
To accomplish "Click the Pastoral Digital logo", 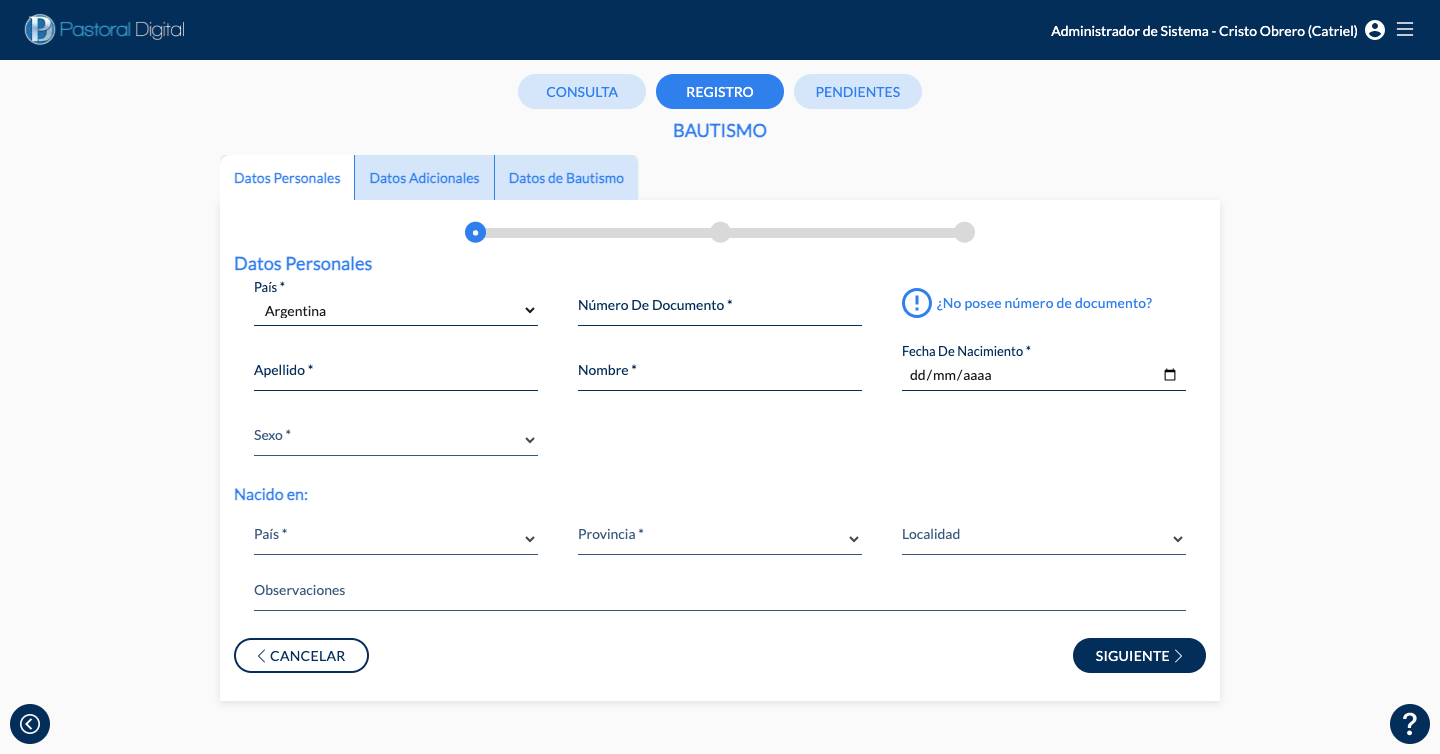I will click(105, 29).
